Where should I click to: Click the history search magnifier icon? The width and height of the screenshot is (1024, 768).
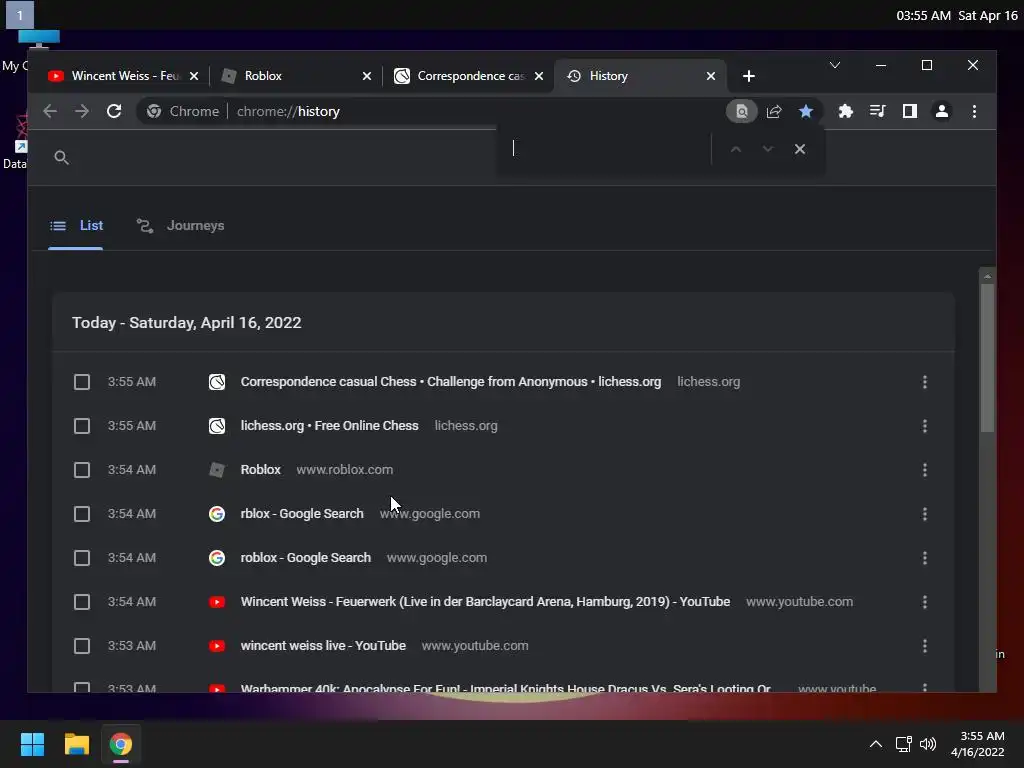[61, 157]
